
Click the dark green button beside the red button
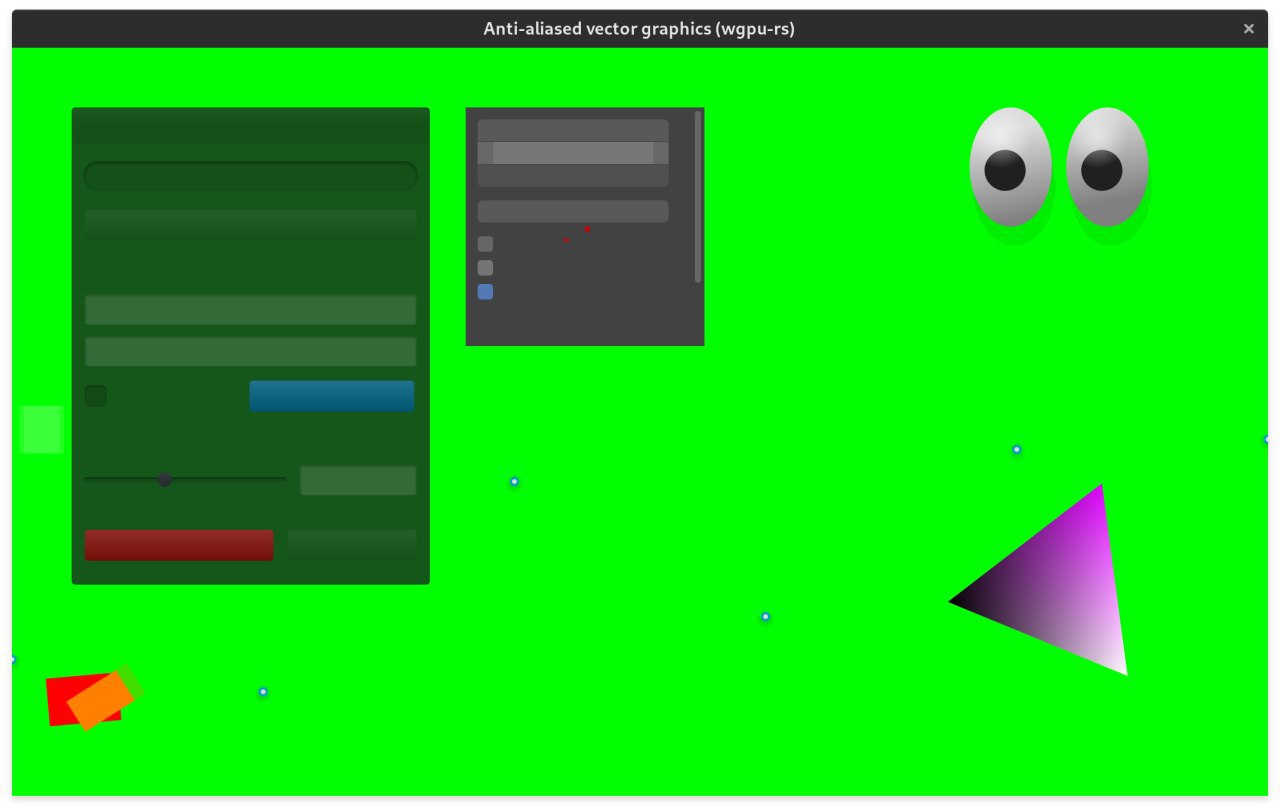click(x=352, y=545)
